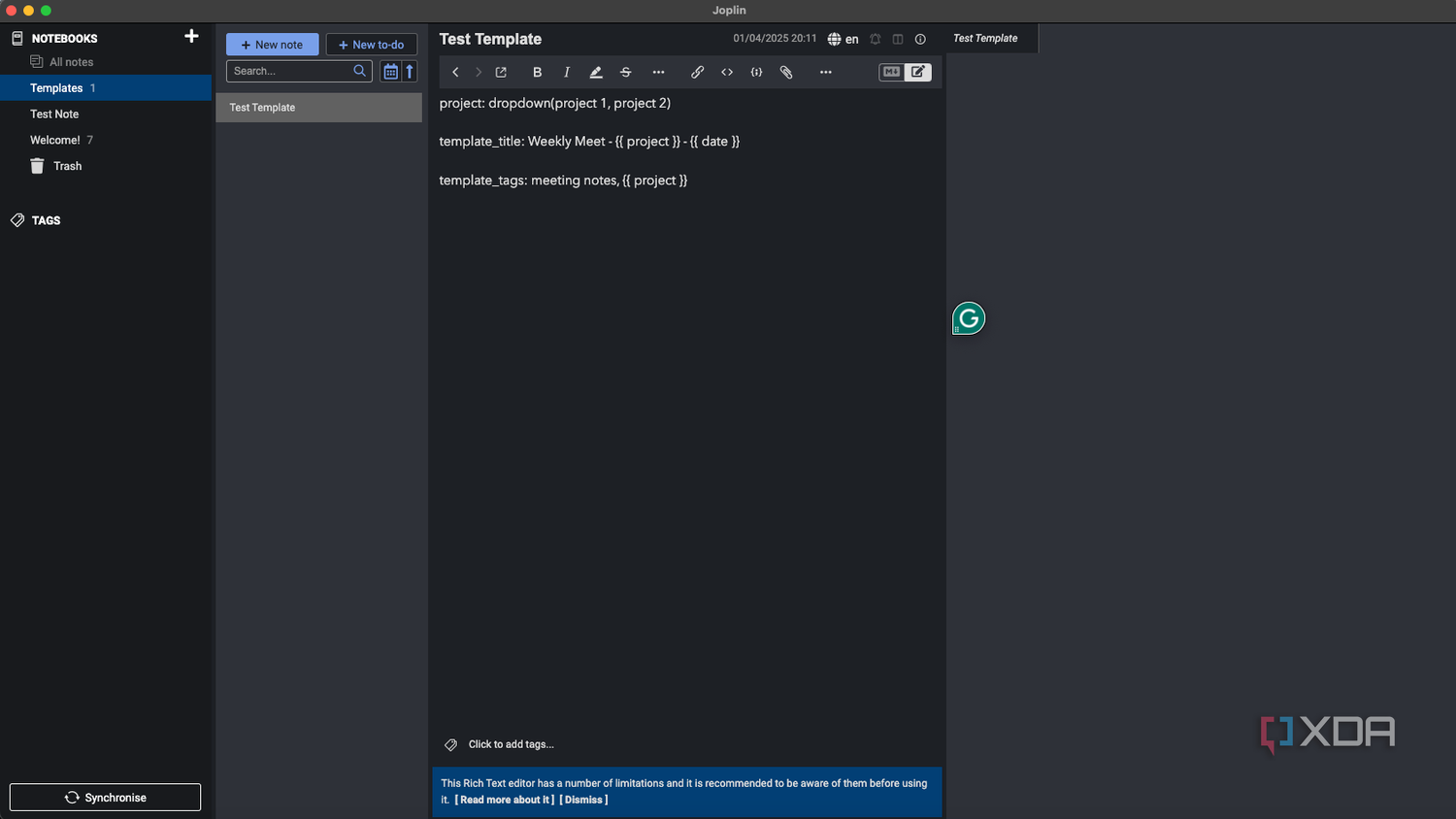
Task: Click the Grammarly floating icon
Action: (969, 318)
